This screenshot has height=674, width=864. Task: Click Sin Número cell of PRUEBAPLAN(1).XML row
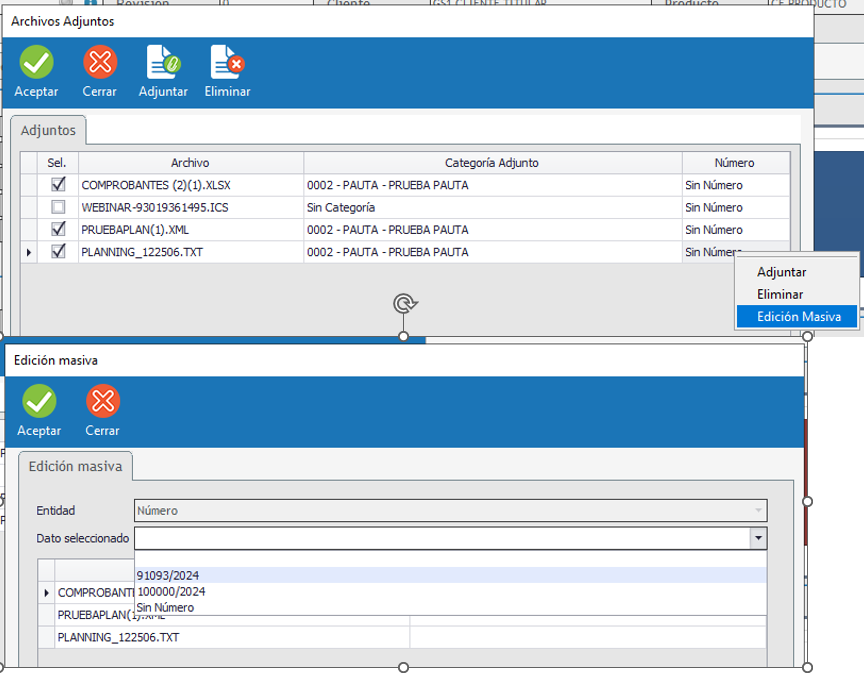[736, 230]
